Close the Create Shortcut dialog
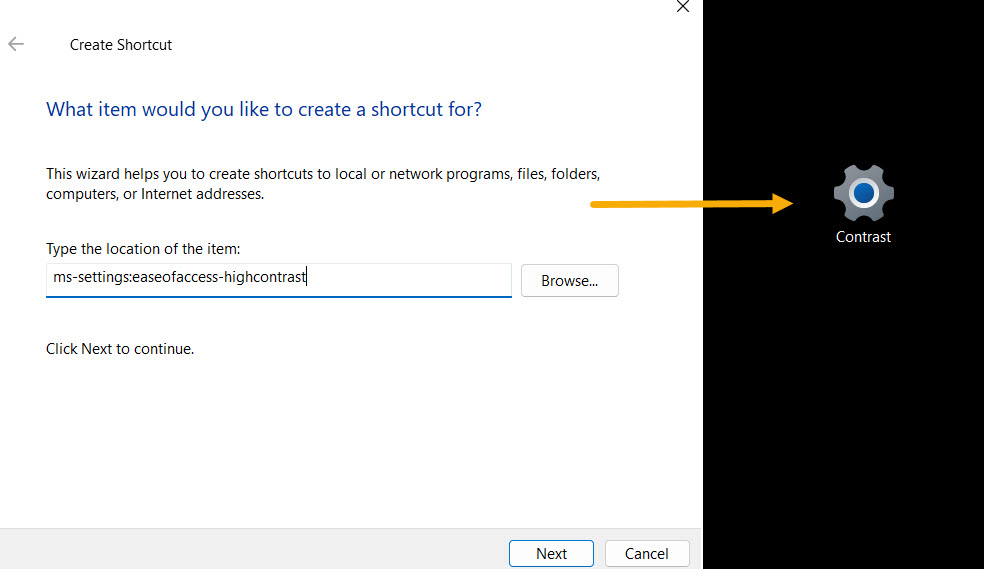The height and width of the screenshot is (569, 984). click(683, 6)
